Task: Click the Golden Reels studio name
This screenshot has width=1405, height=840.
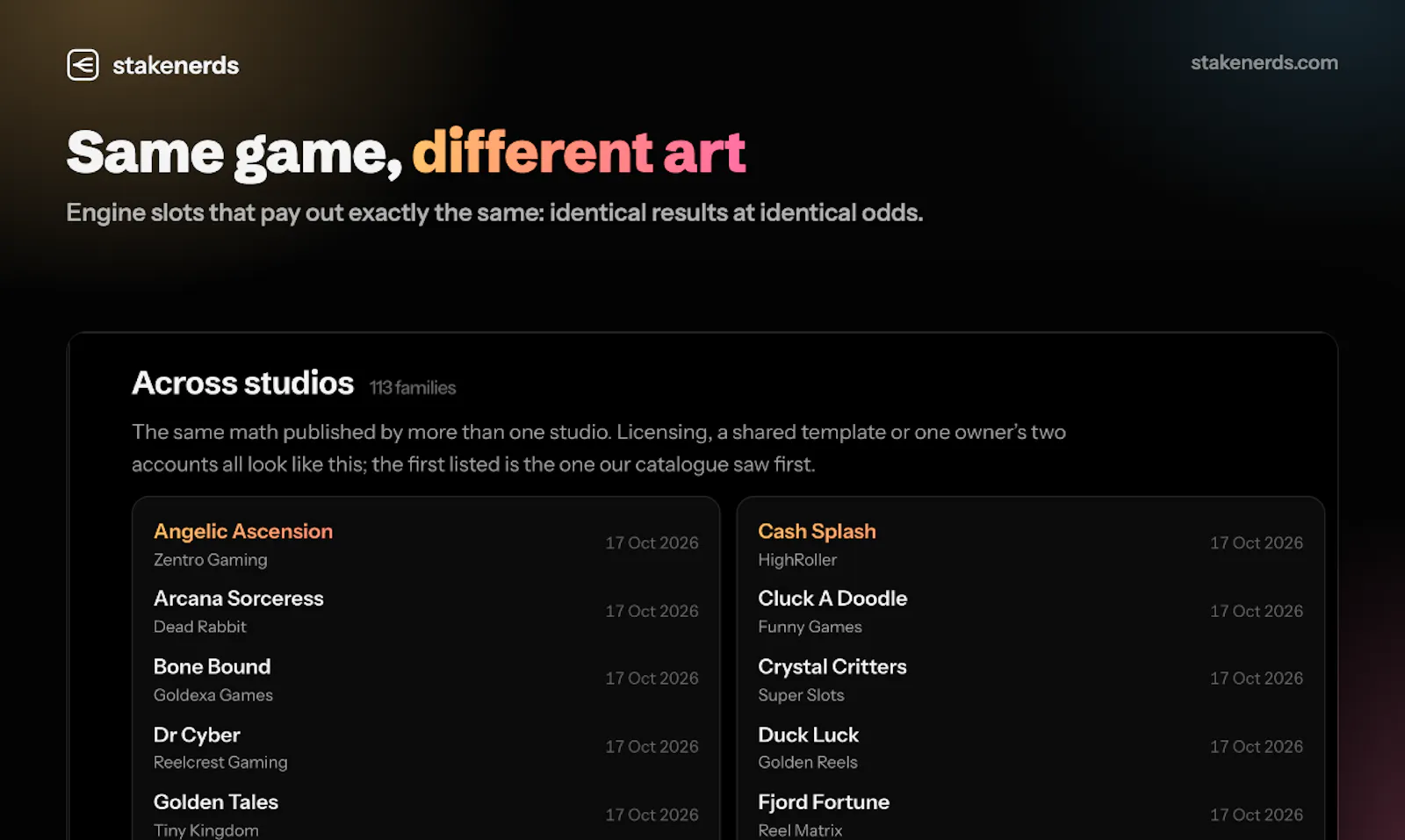Action: (808, 763)
